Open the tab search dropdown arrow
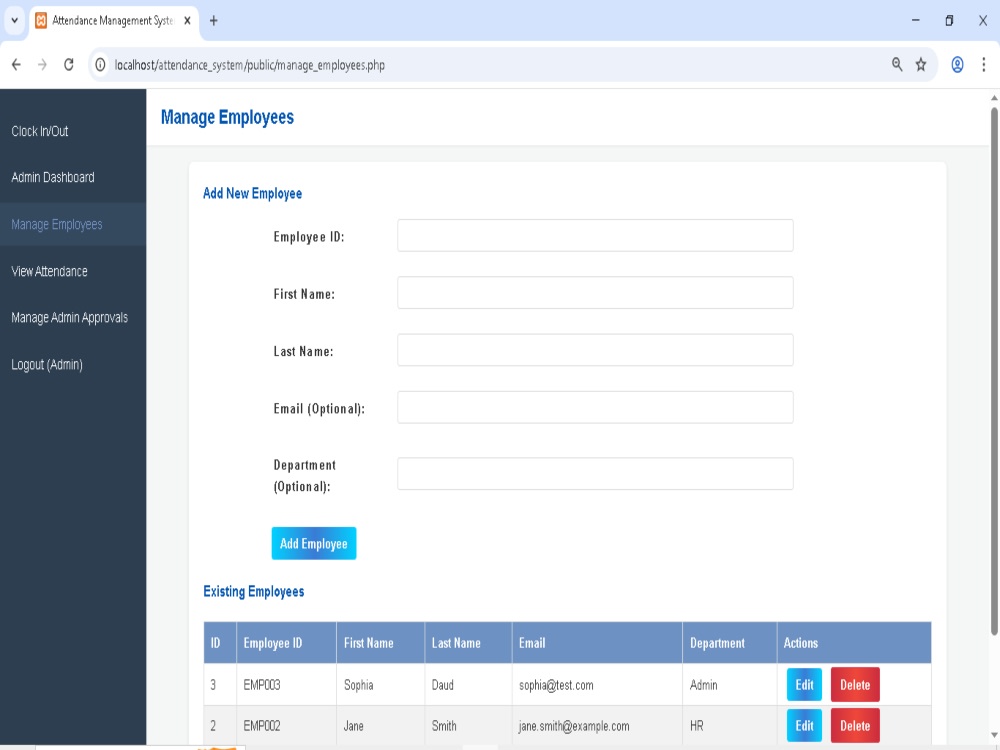Image resolution: width=1000 pixels, height=750 pixels. (14, 20)
